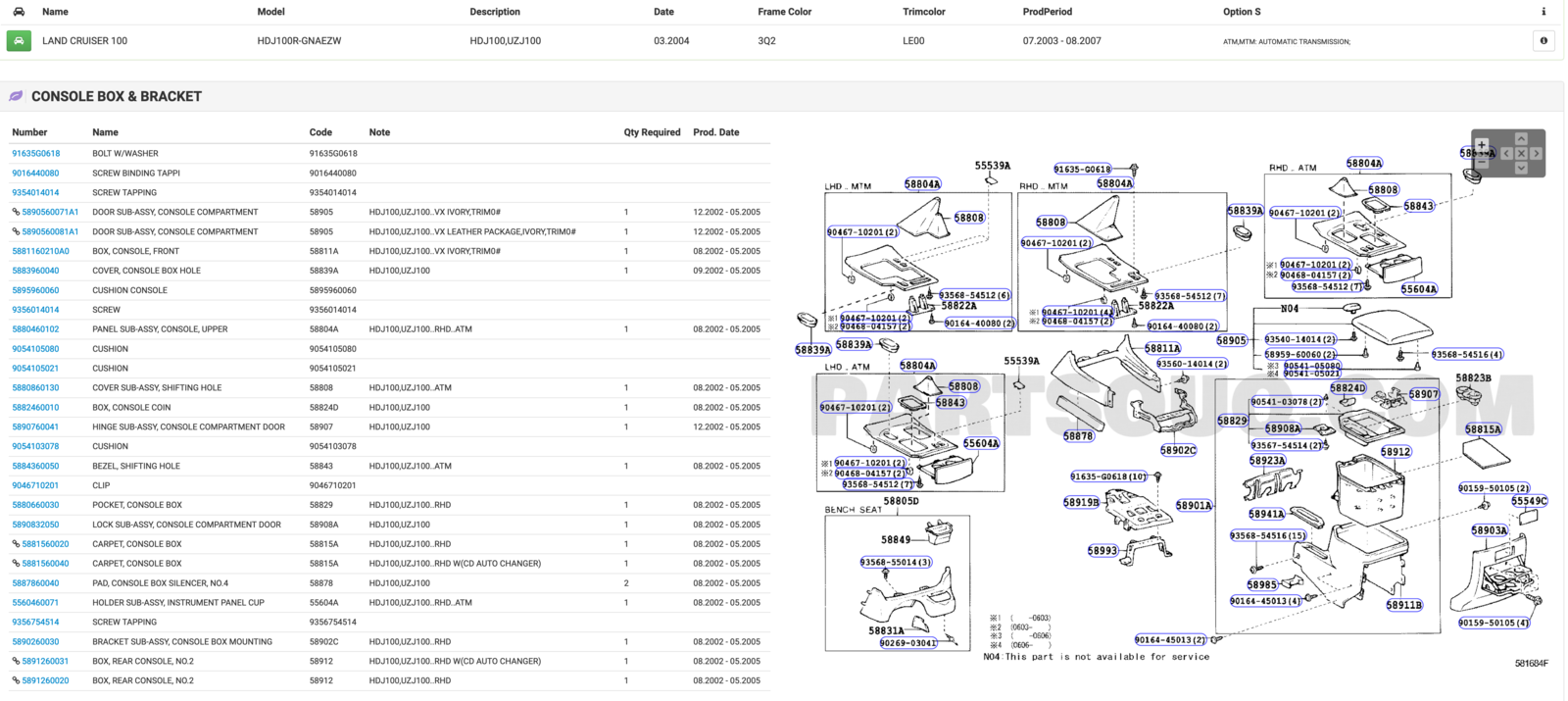Screen dimensions: 1568x701
Task: Select callout 58878 in the diagram
Action: point(1078,436)
